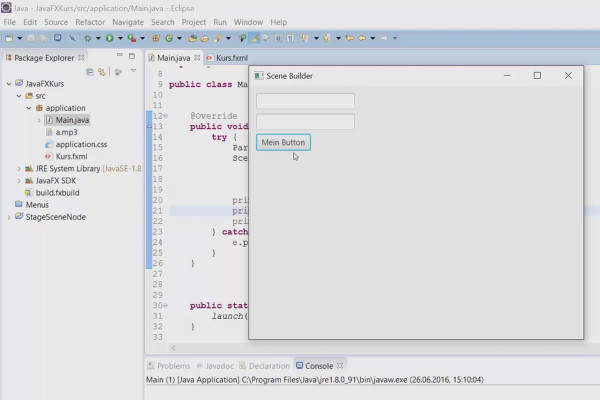The width and height of the screenshot is (600, 400).
Task: Click the Search flashlight toolbar icon
Action: pos(218,38)
